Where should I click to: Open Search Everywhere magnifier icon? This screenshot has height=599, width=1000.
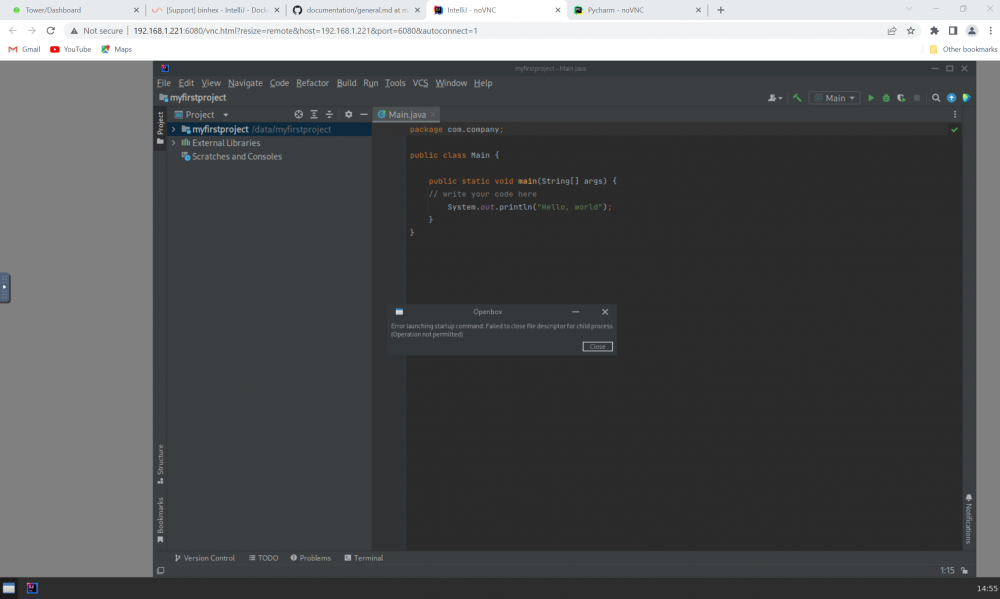coord(936,98)
